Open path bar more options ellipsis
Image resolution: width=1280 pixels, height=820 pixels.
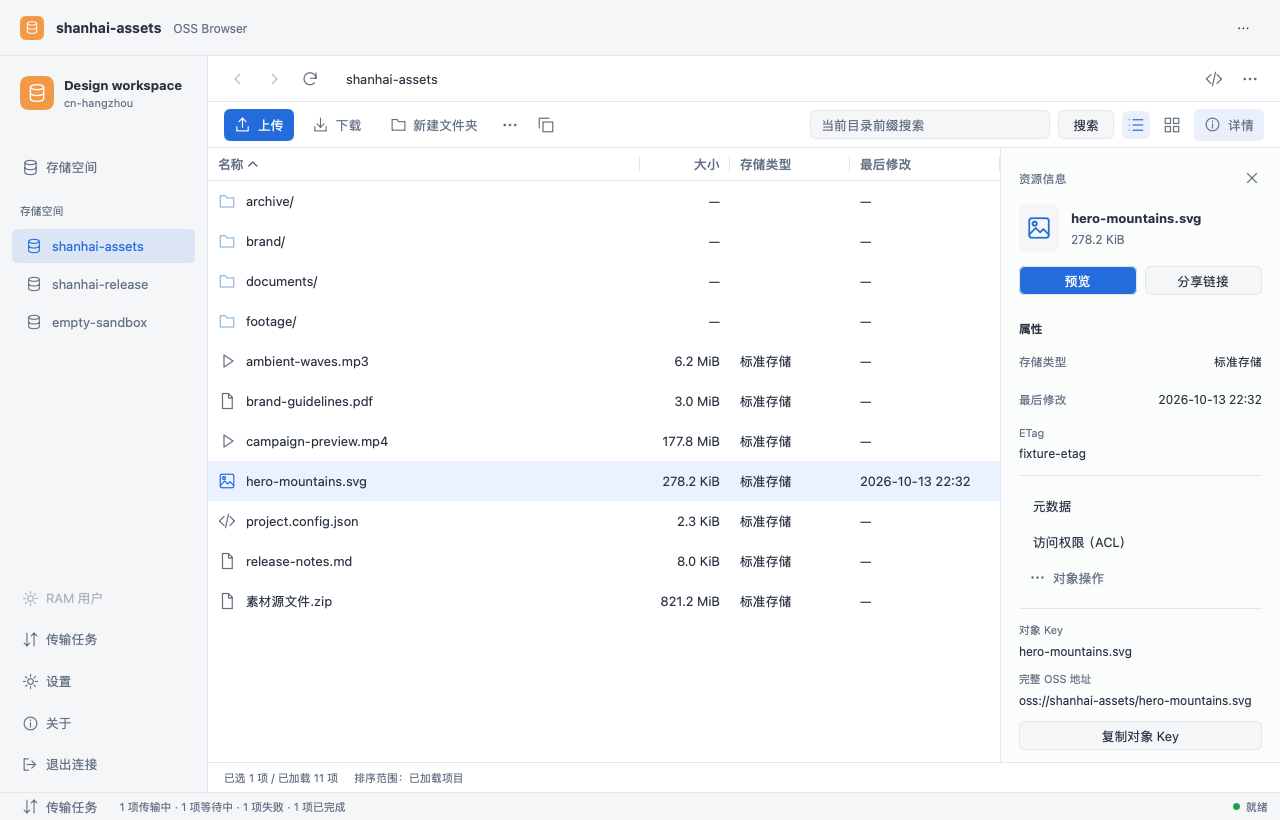tap(1250, 79)
